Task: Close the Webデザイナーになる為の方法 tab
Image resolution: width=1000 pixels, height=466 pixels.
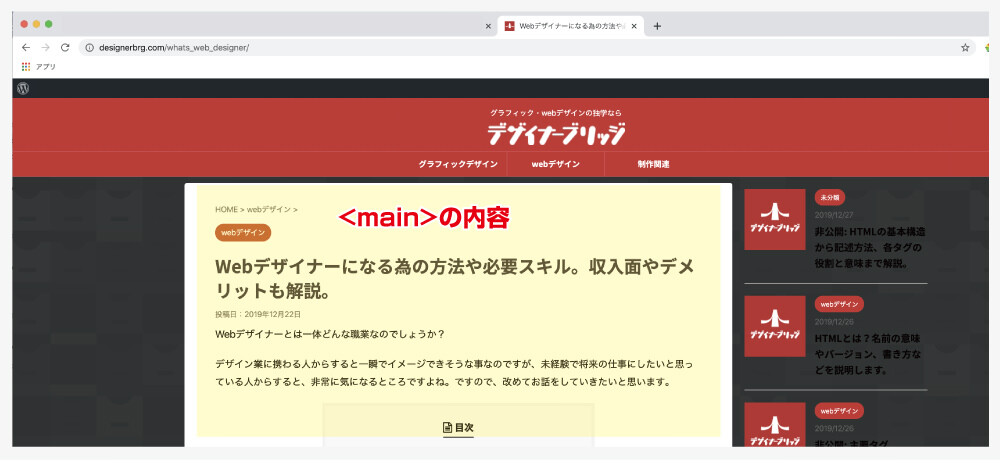Action: (x=634, y=26)
